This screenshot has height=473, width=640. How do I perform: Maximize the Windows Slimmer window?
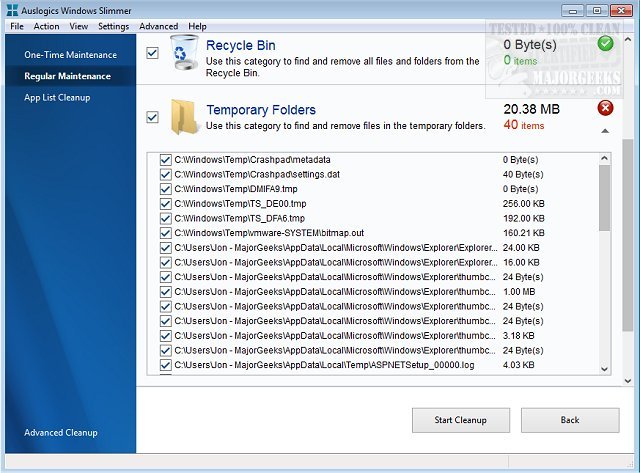point(596,11)
